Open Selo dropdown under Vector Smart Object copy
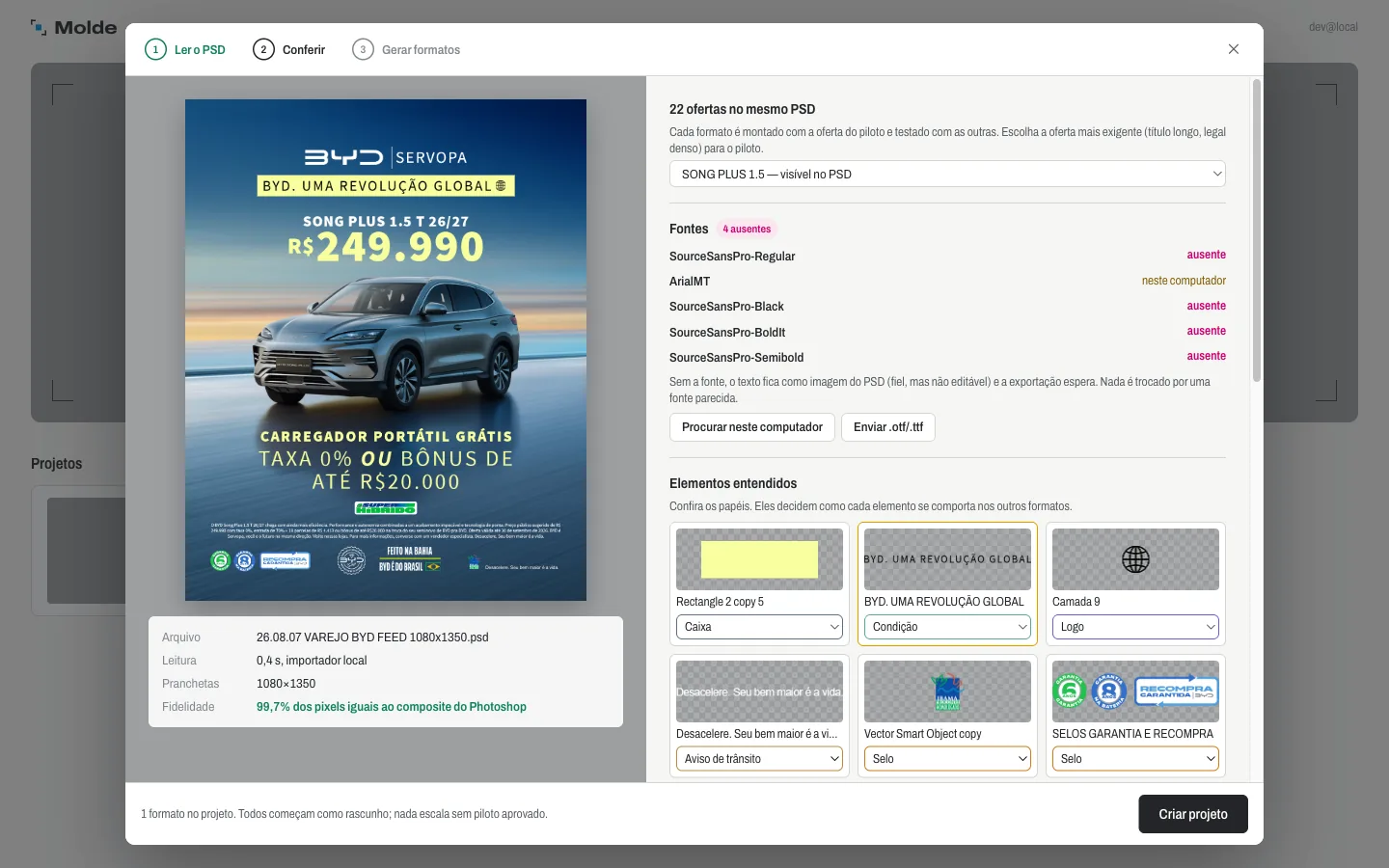The image size is (1389, 868). tap(947, 759)
